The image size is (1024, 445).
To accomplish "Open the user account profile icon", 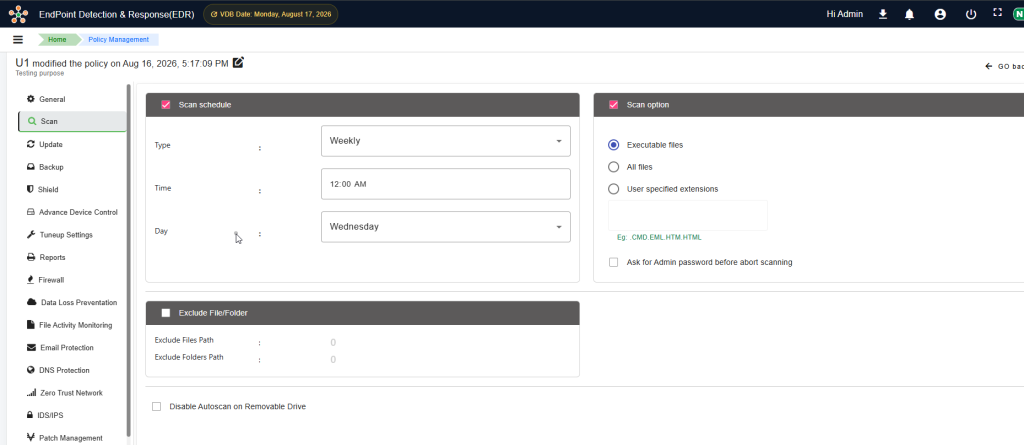I will [940, 14].
